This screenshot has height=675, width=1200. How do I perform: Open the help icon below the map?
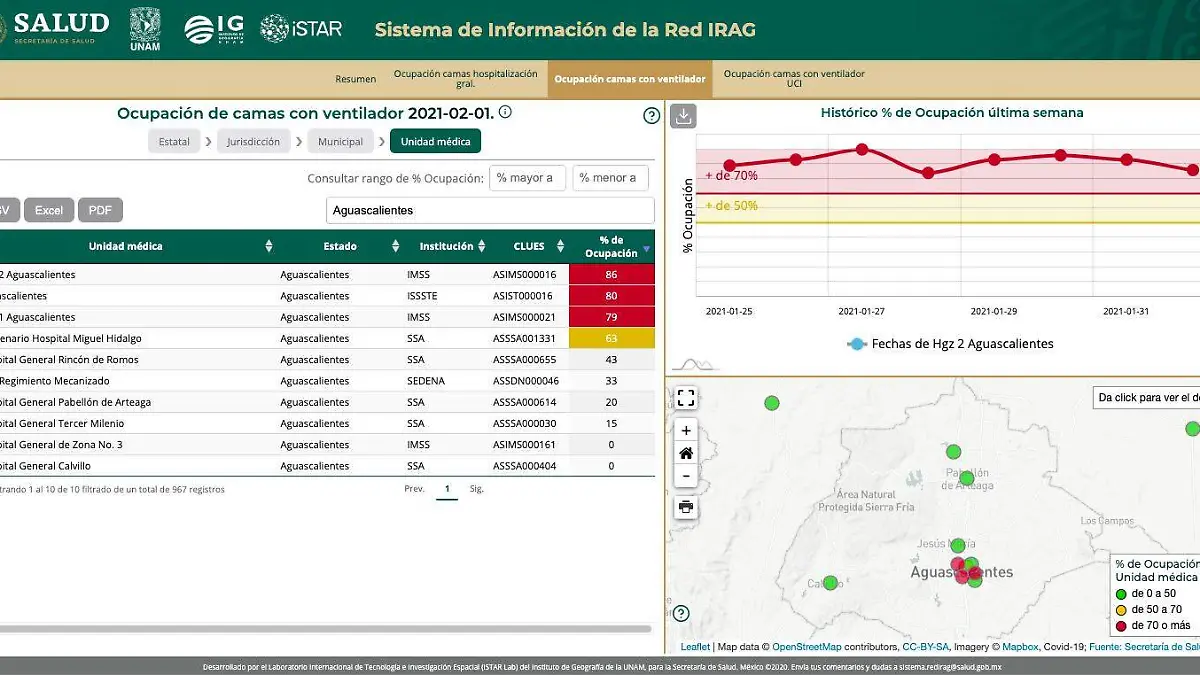pos(683,613)
